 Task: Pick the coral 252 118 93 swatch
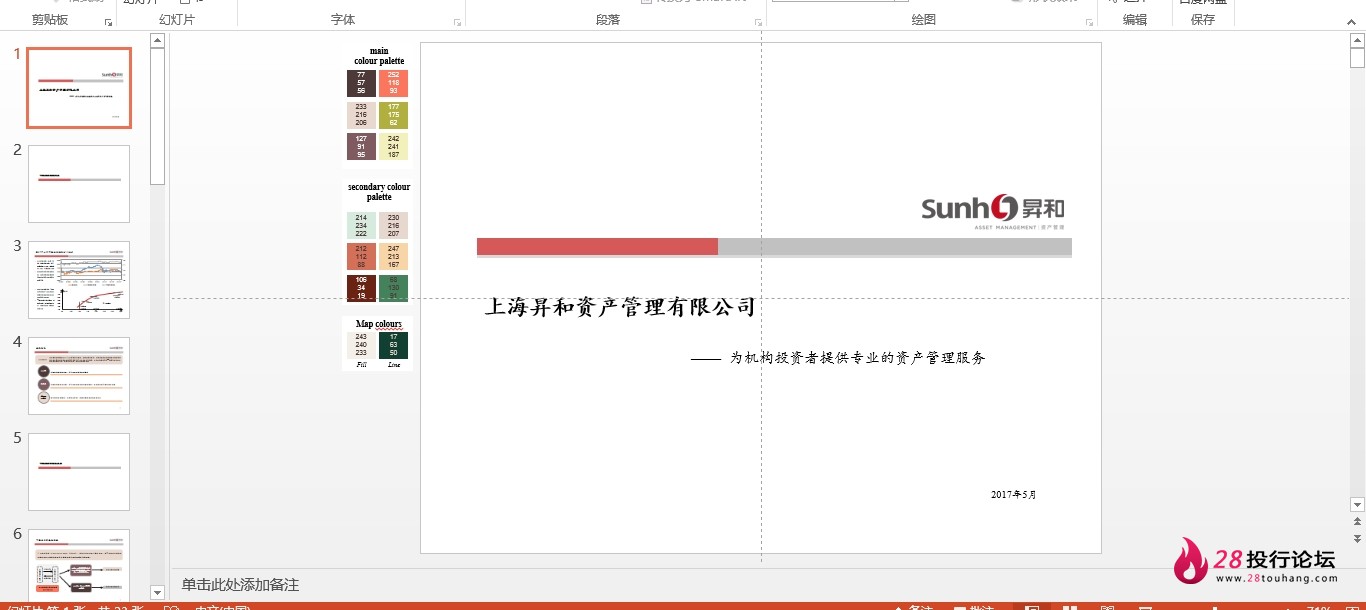(393, 83)
